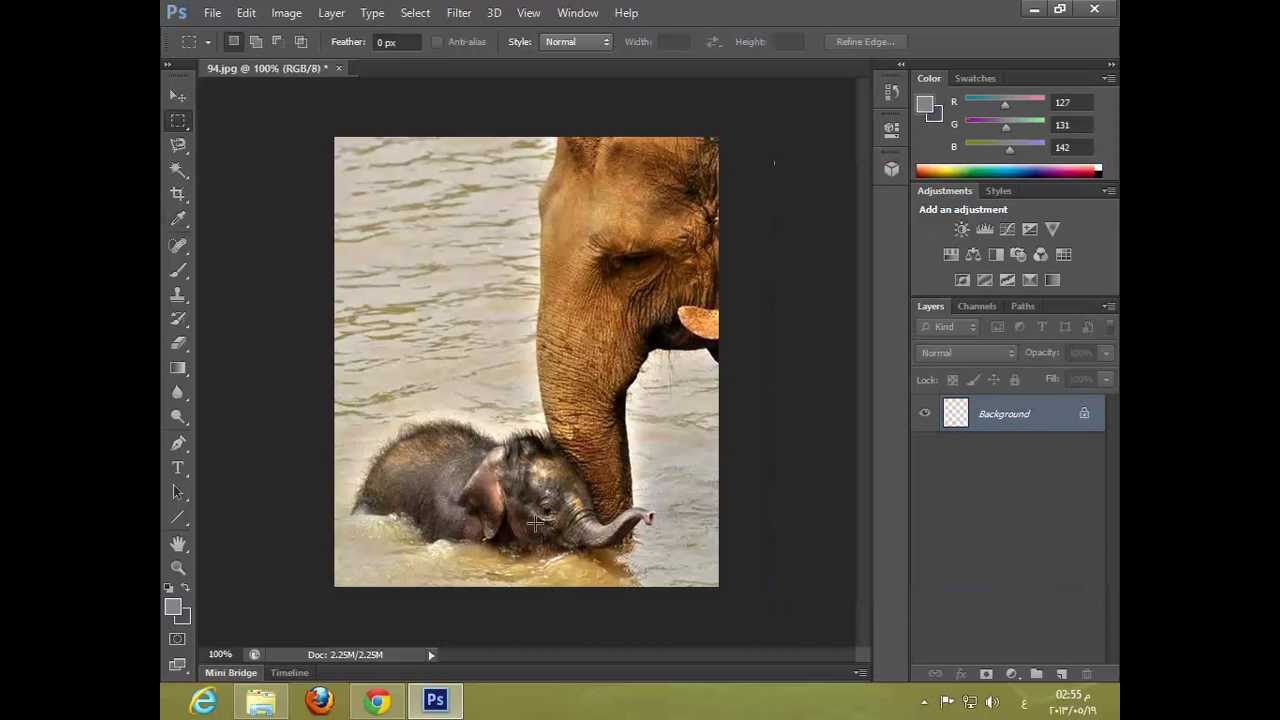This screenshot has width=1280, height=720.
Task: Select the Blur tool
Action: click(x=178, y=393)
